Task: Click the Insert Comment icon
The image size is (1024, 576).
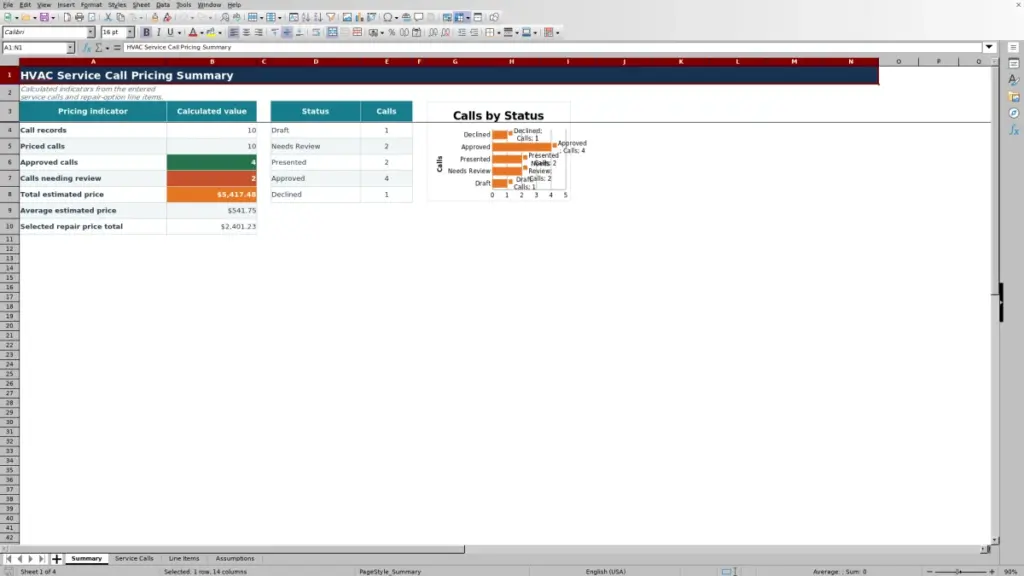Action: 419,18
